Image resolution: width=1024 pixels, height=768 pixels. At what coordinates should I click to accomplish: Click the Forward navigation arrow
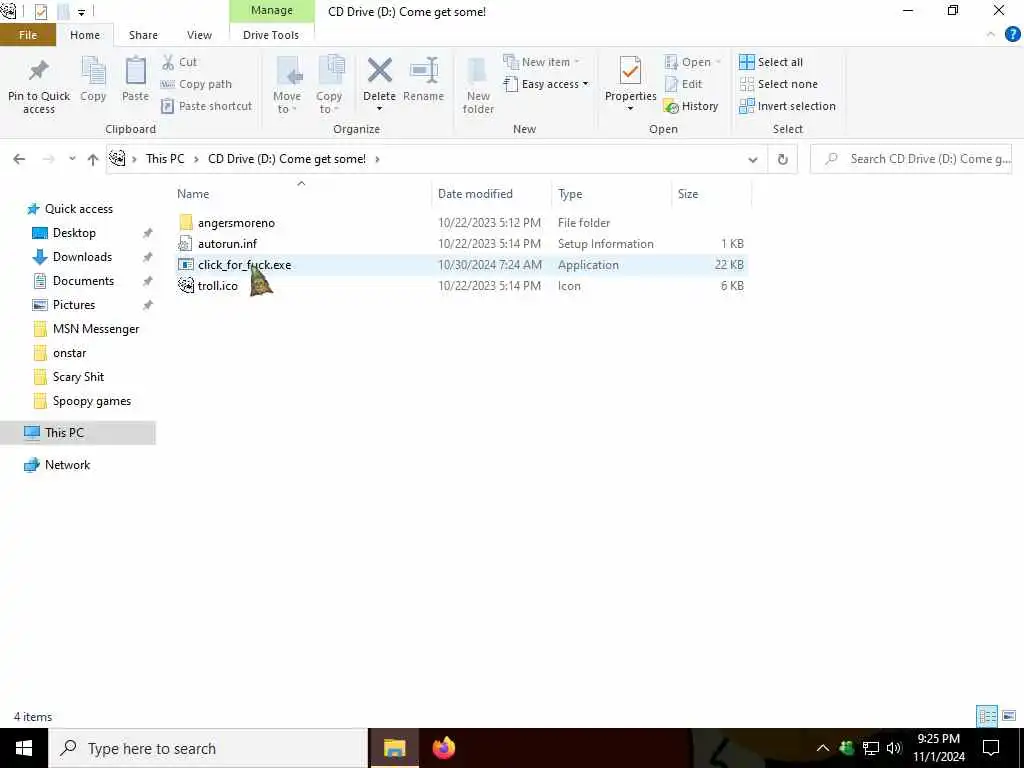(48, 159)
